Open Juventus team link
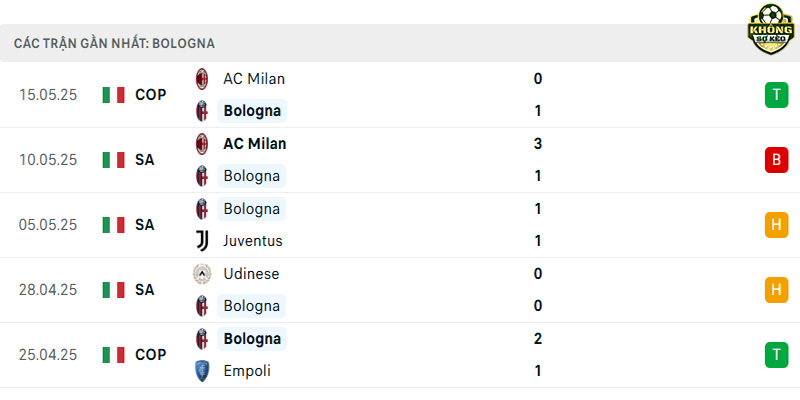 [x=253, y=241]
